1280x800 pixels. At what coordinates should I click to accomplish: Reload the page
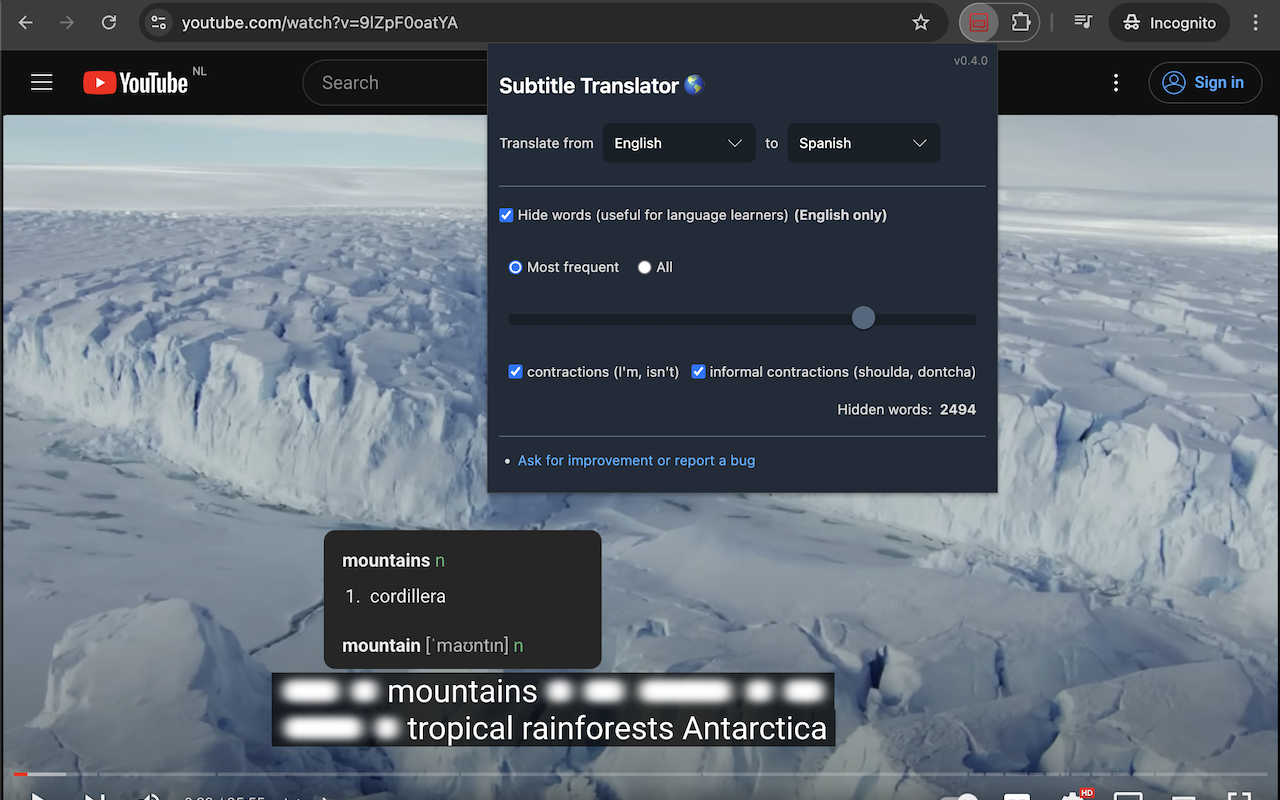(109, 23)
